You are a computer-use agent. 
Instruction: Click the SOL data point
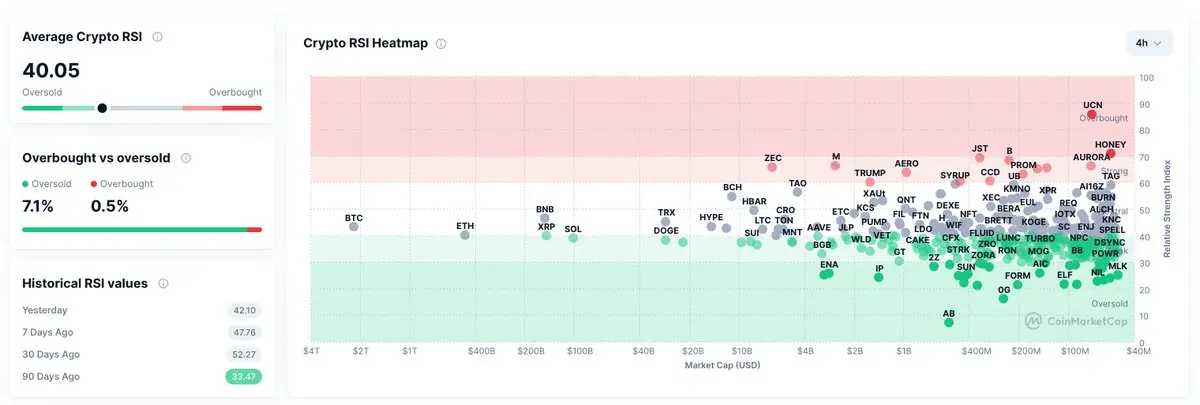[x=573, y=238]
